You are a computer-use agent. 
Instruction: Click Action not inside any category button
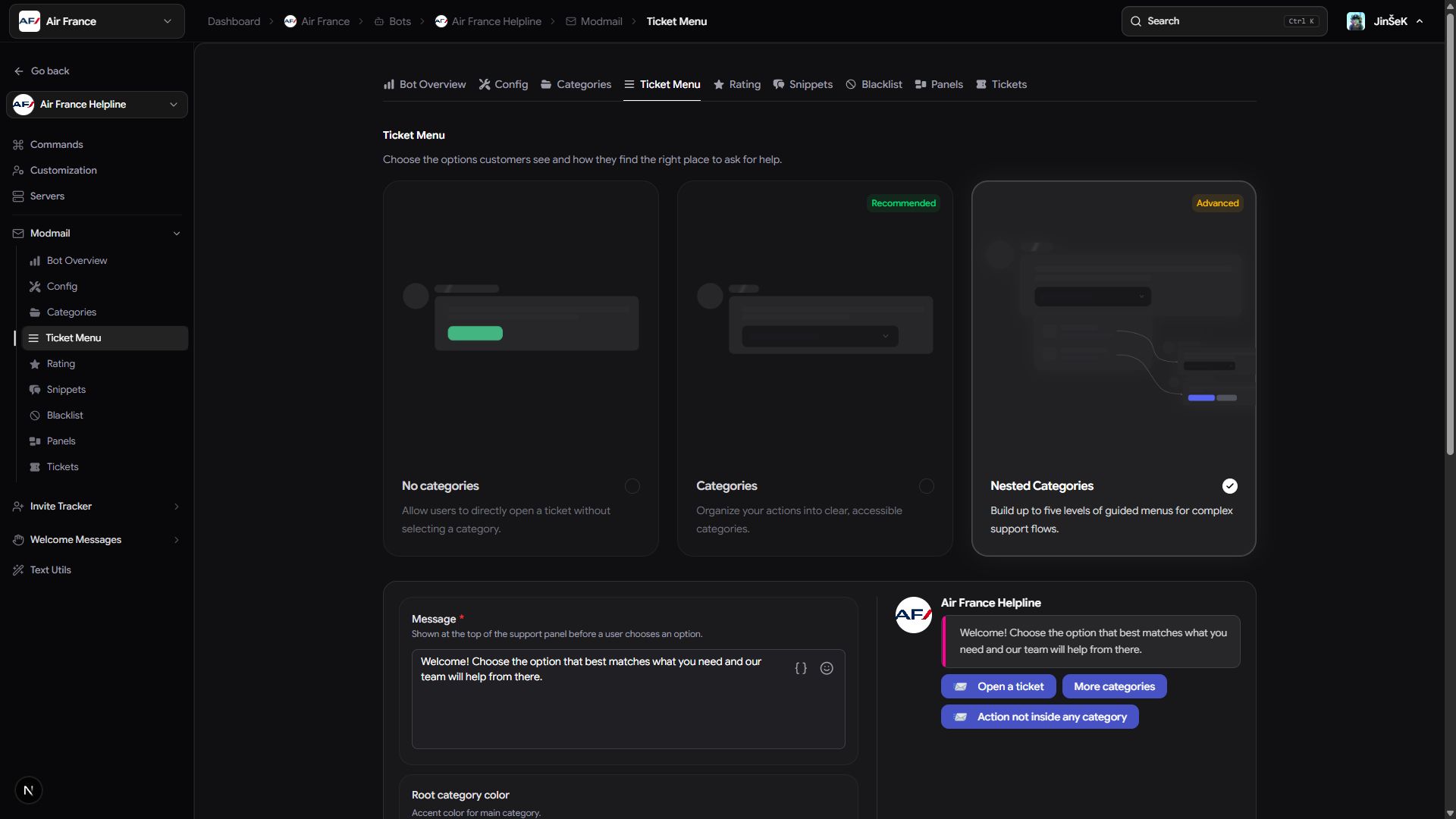pyautogui.click(x=1040, y=717)
